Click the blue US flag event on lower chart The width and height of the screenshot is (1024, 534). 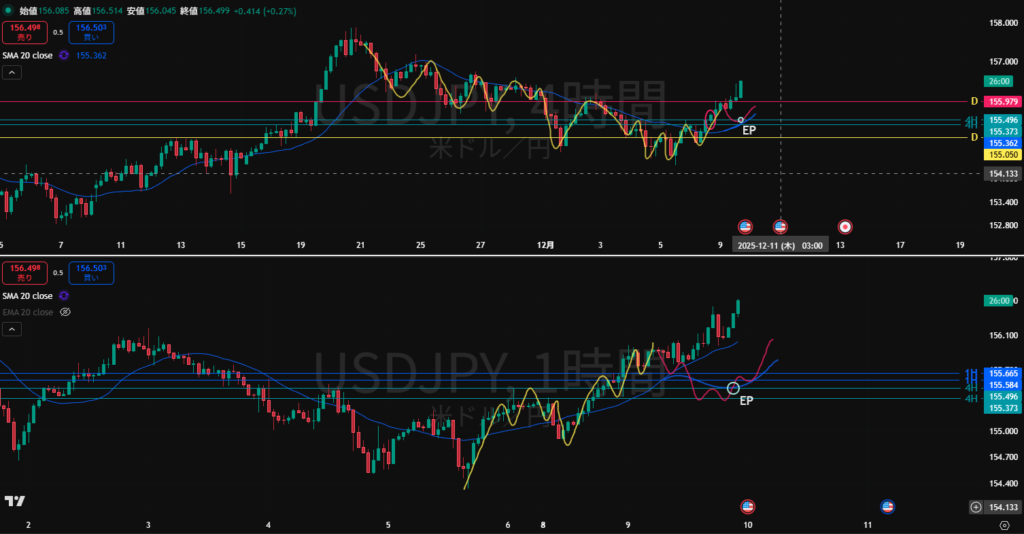pyautogui.click(x=886, y=506)
